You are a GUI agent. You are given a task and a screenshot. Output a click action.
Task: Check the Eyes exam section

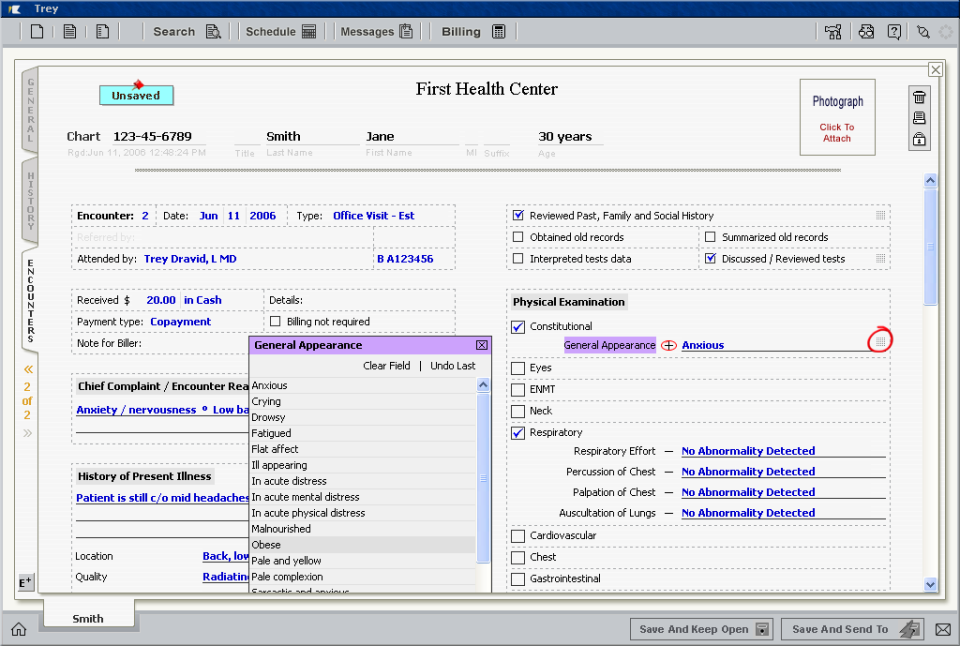pos(518,368)
